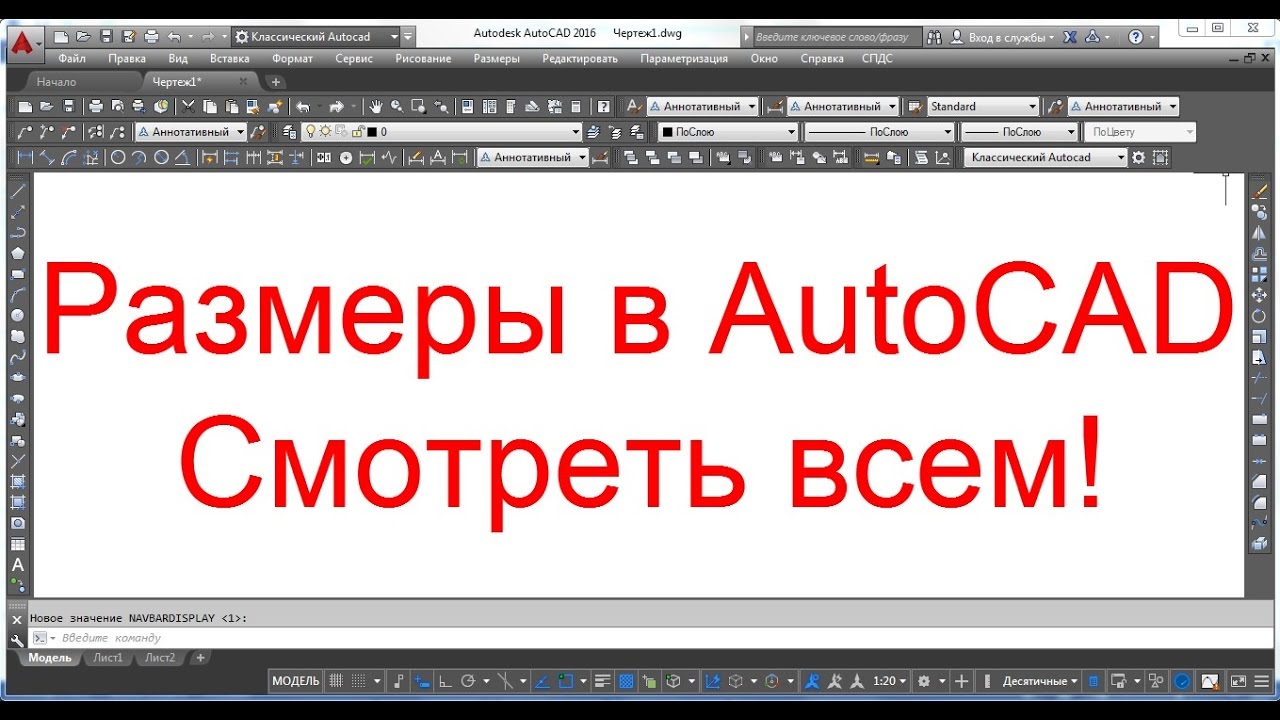Switch to the Лист1 layout tab
Screen dimensions: 1280x720
coord(108,658)
